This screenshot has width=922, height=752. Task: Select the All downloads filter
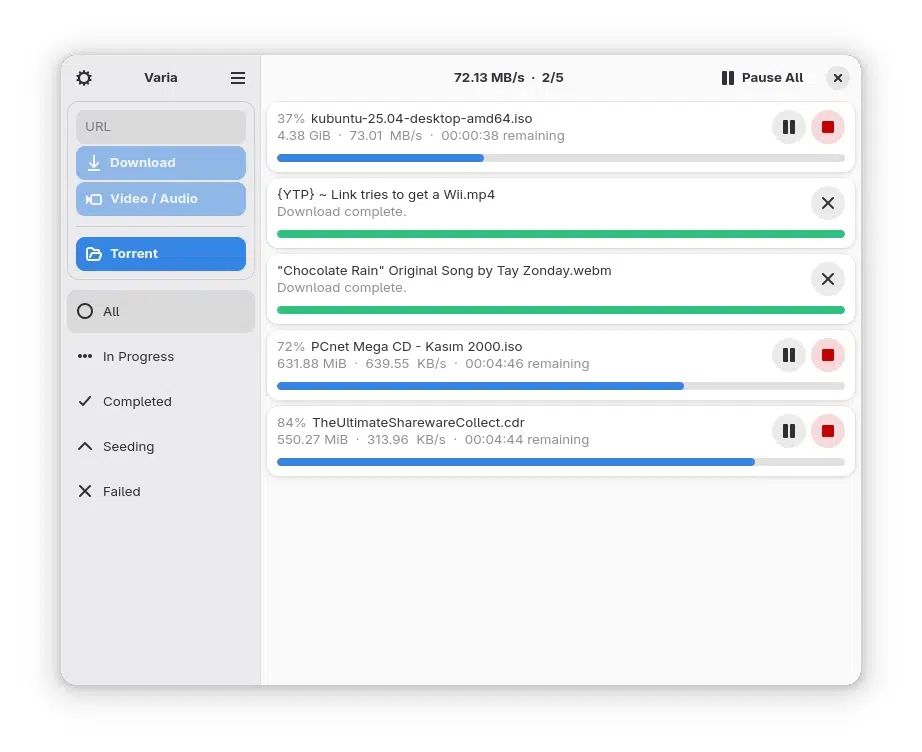pos(161,312)
